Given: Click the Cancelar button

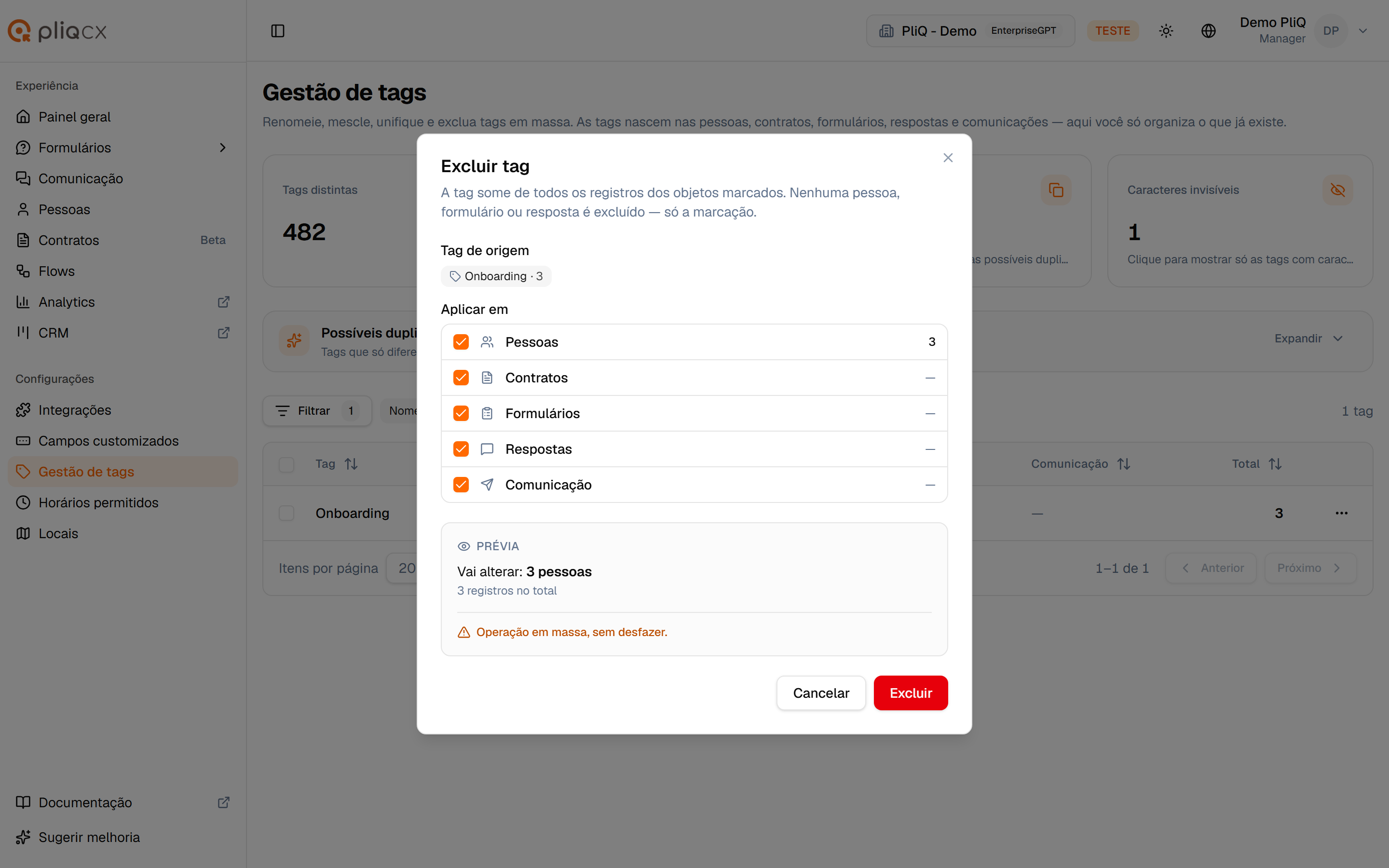Looking at the screenshot, I should tap(821, 693).
